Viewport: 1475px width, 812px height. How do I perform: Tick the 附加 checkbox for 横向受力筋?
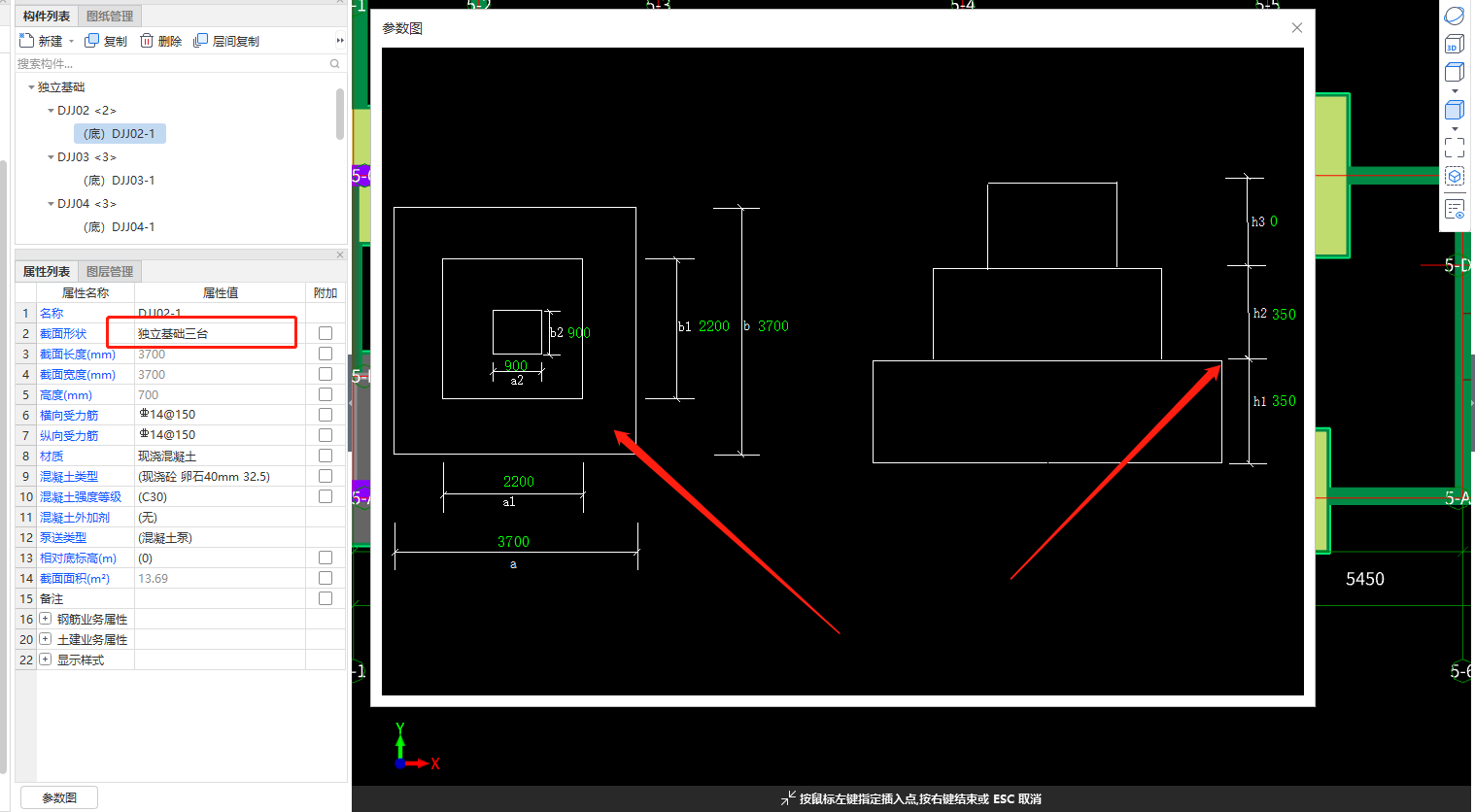[x=326, y=415]
